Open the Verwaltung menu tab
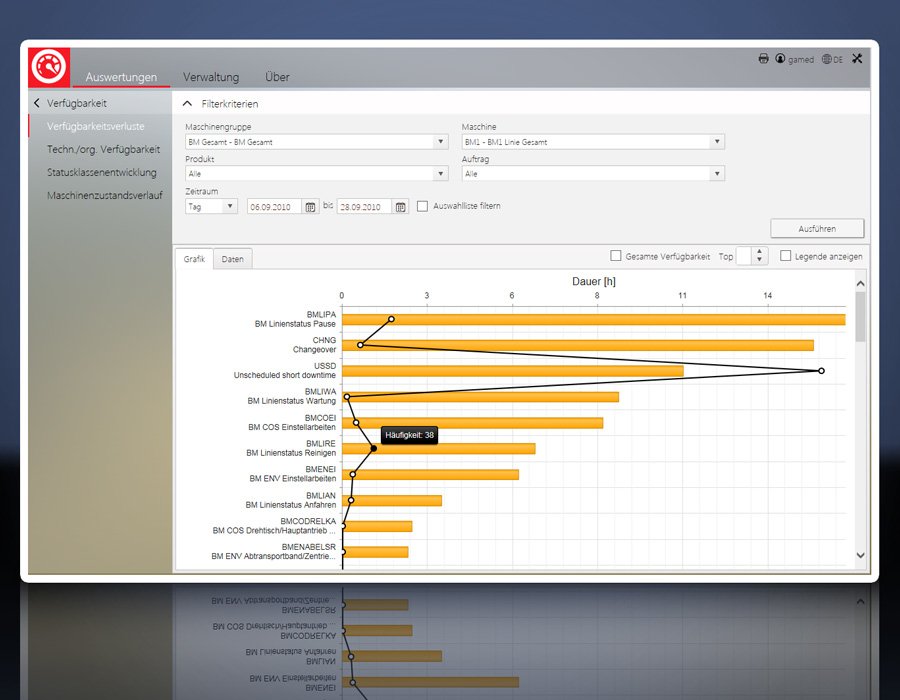900x700 pixels. tap(211, 77)
